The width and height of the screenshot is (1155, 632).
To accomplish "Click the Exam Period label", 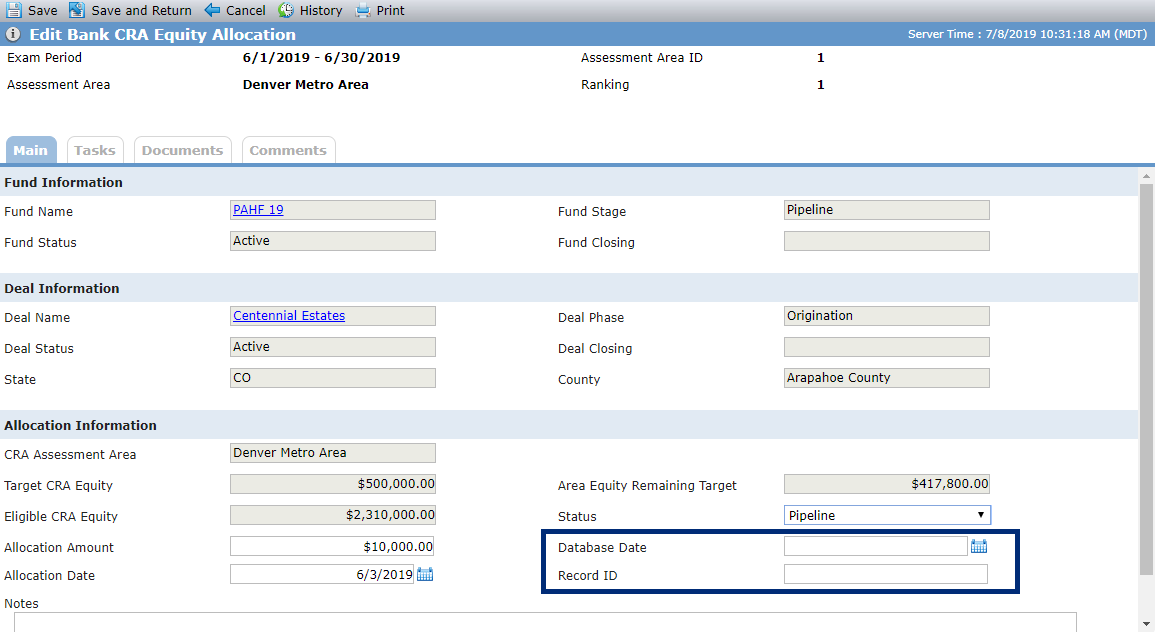I will [44, 57].
